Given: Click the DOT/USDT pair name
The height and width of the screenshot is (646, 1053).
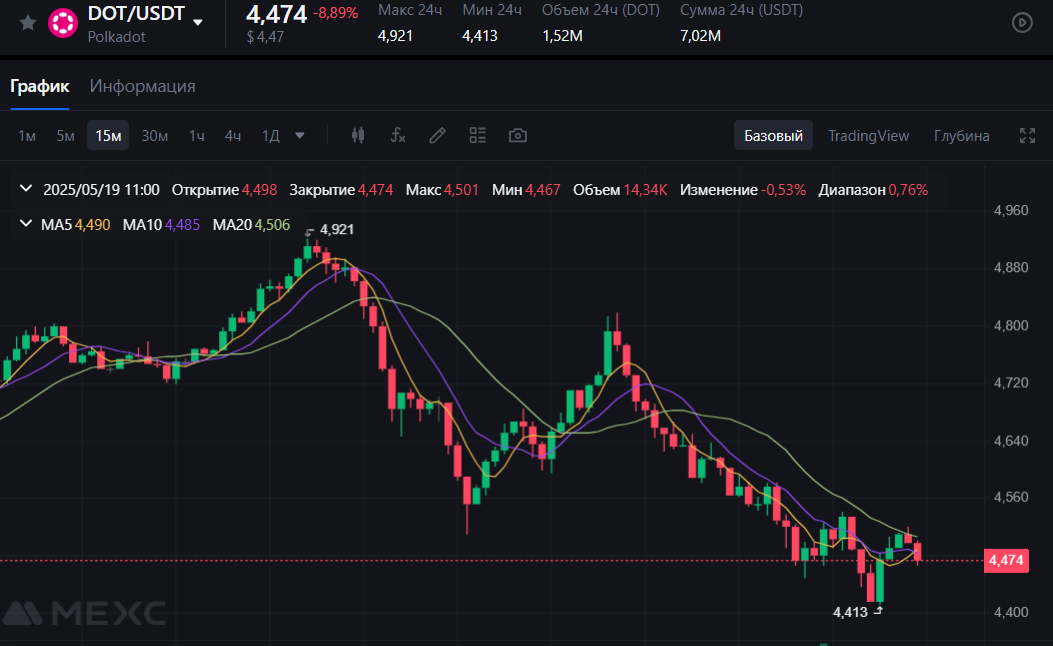Looking at the screenshot, I should [136, 13].
